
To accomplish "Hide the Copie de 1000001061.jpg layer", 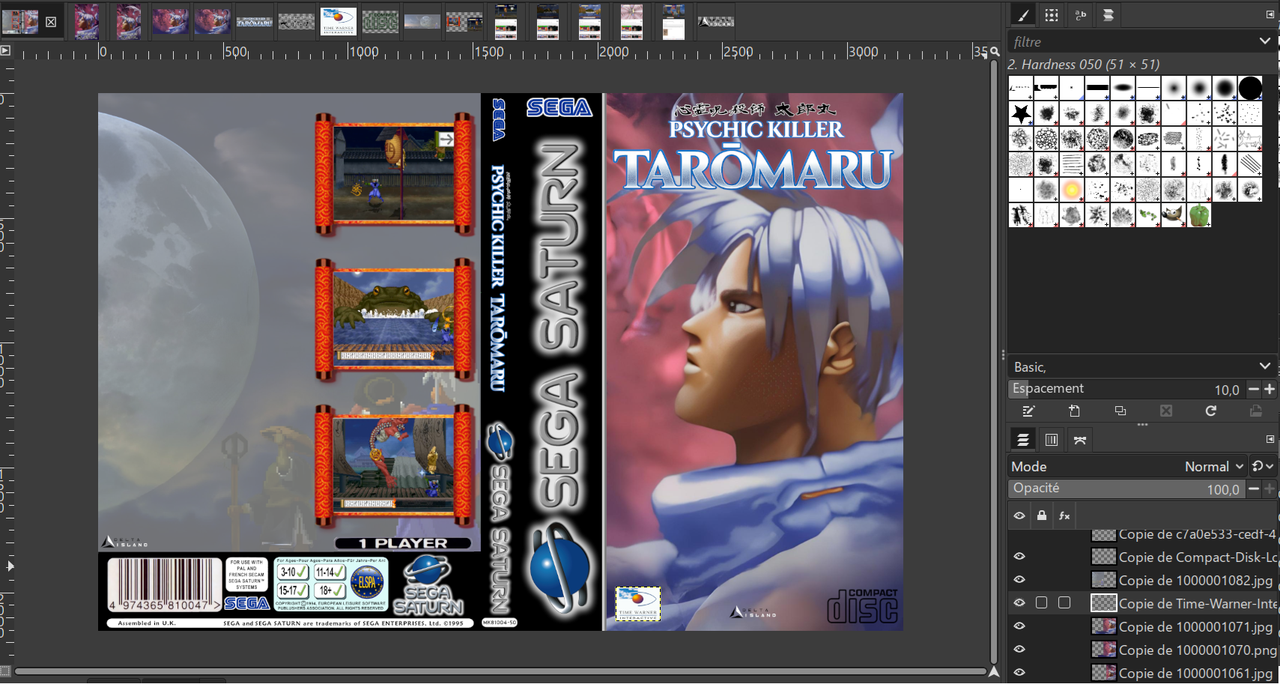I will coord(1019,673).
